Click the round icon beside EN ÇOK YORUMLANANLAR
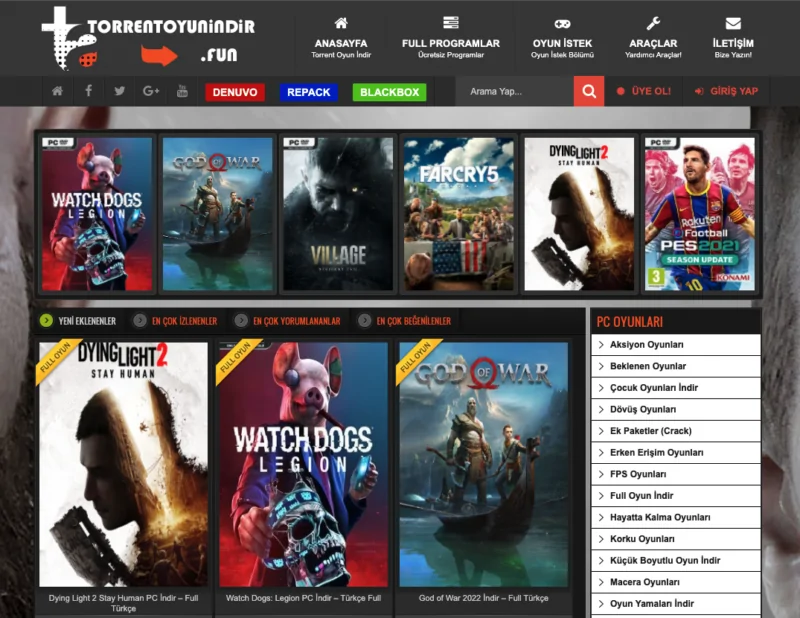 coord(241,320)
